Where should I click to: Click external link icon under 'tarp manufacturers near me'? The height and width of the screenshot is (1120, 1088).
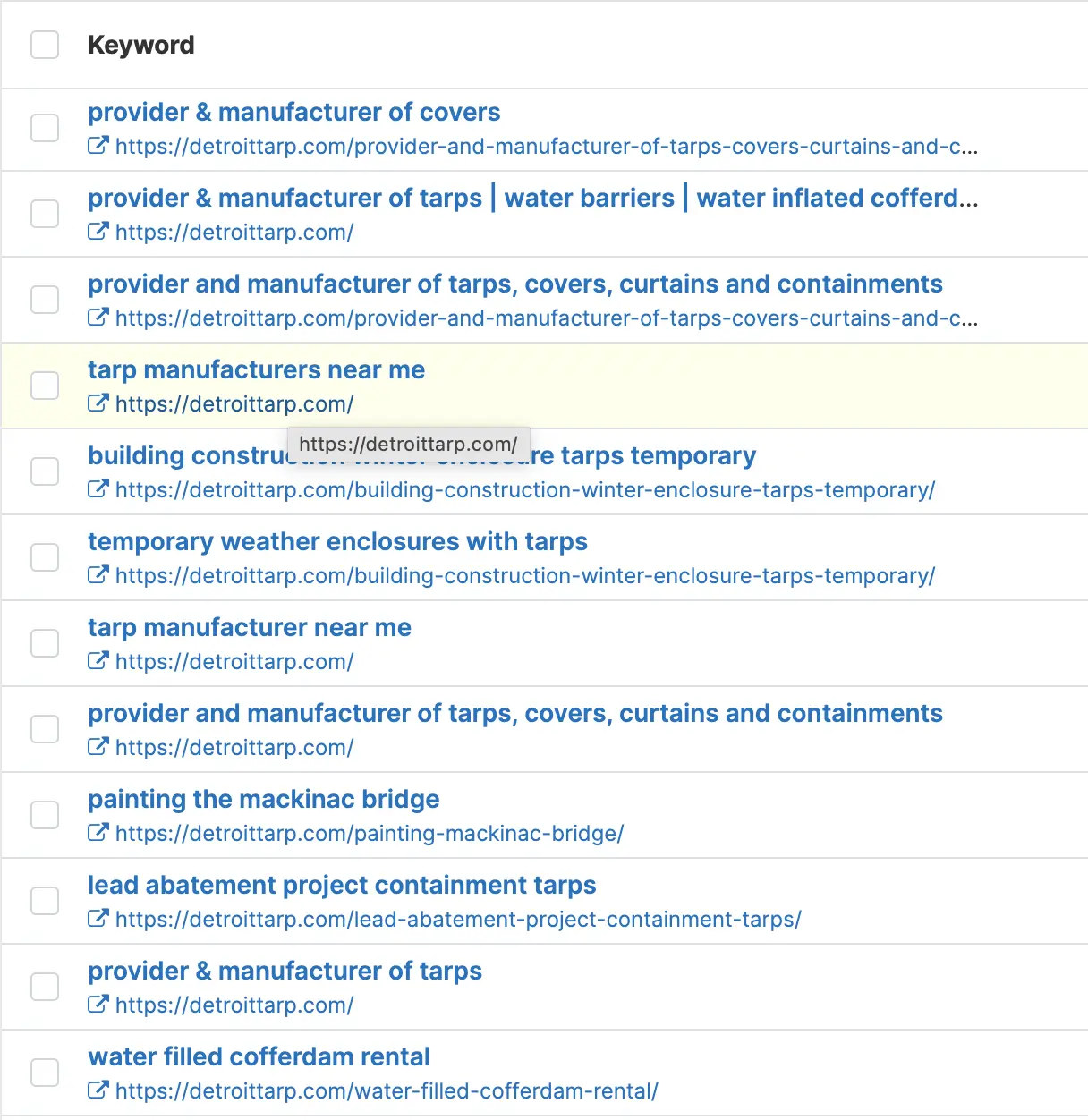tap(98, 403)
